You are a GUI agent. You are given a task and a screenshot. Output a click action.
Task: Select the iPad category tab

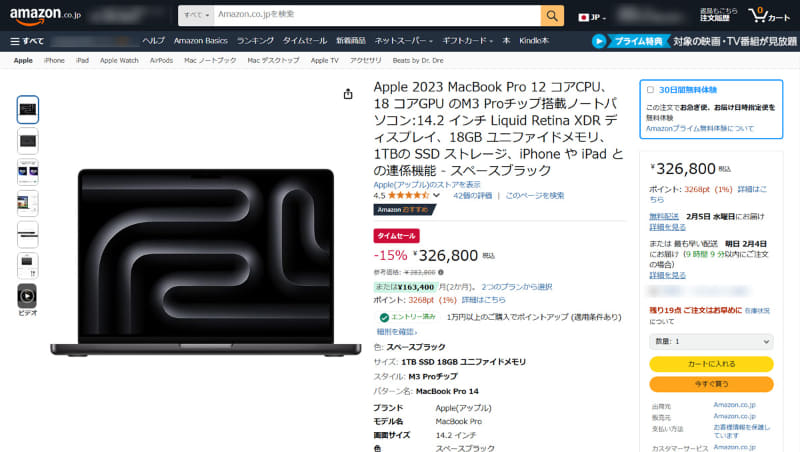82,60
